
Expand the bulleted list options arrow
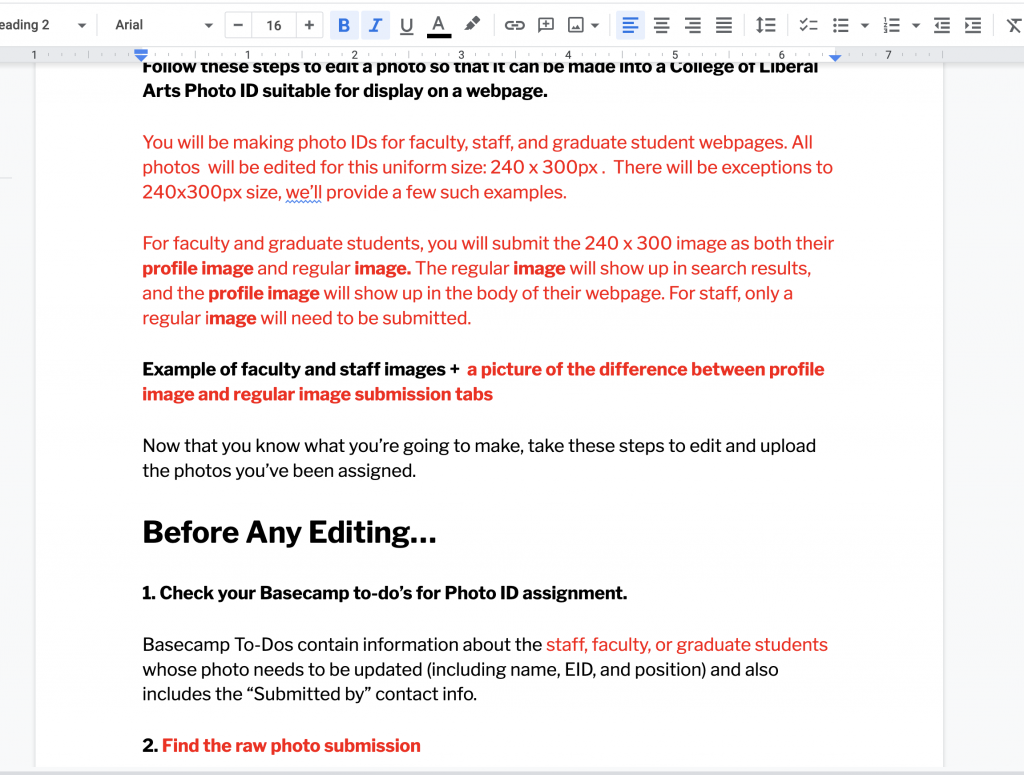pos(865,25)
